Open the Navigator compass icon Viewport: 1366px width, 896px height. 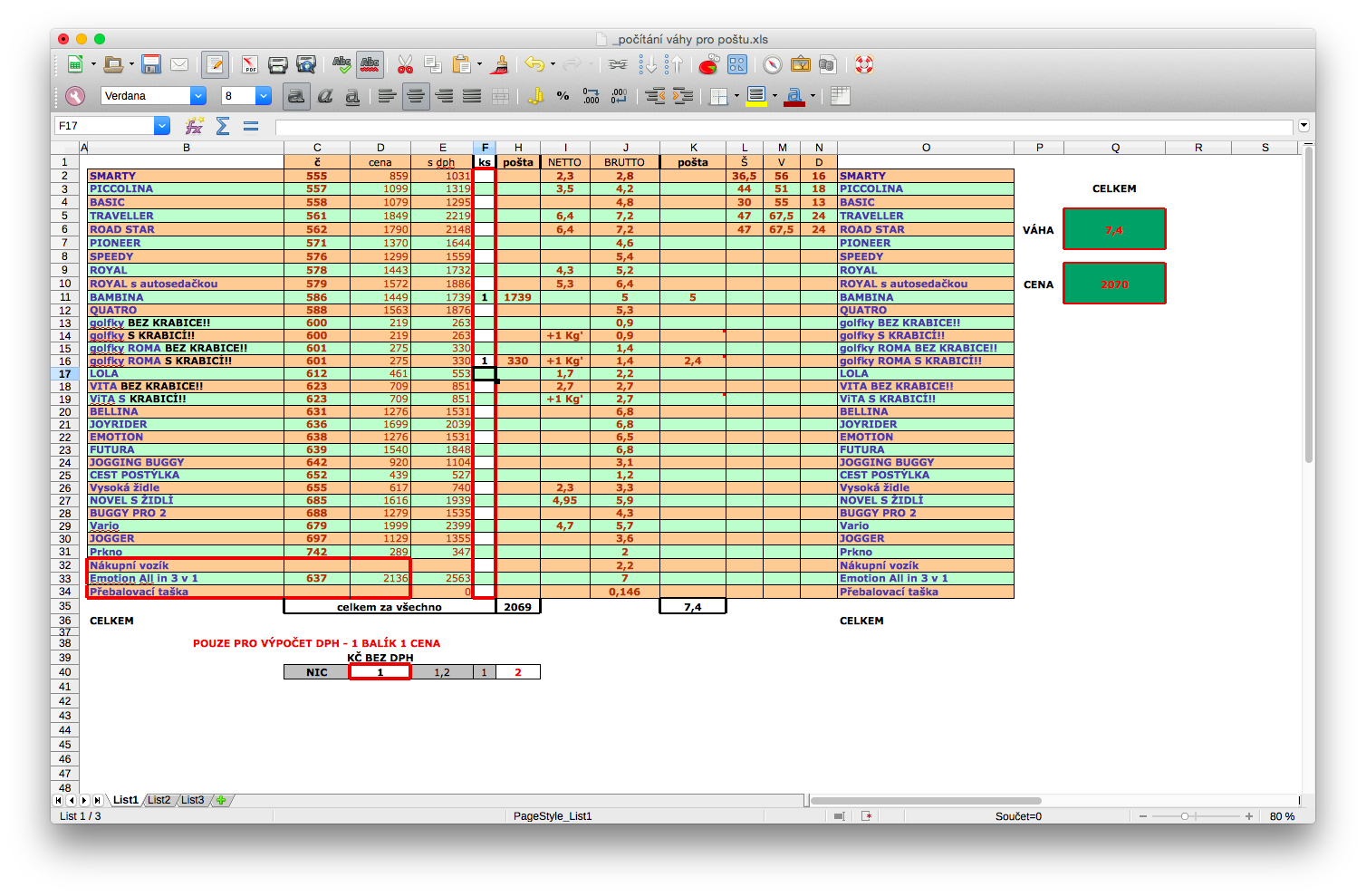(772, 64)
